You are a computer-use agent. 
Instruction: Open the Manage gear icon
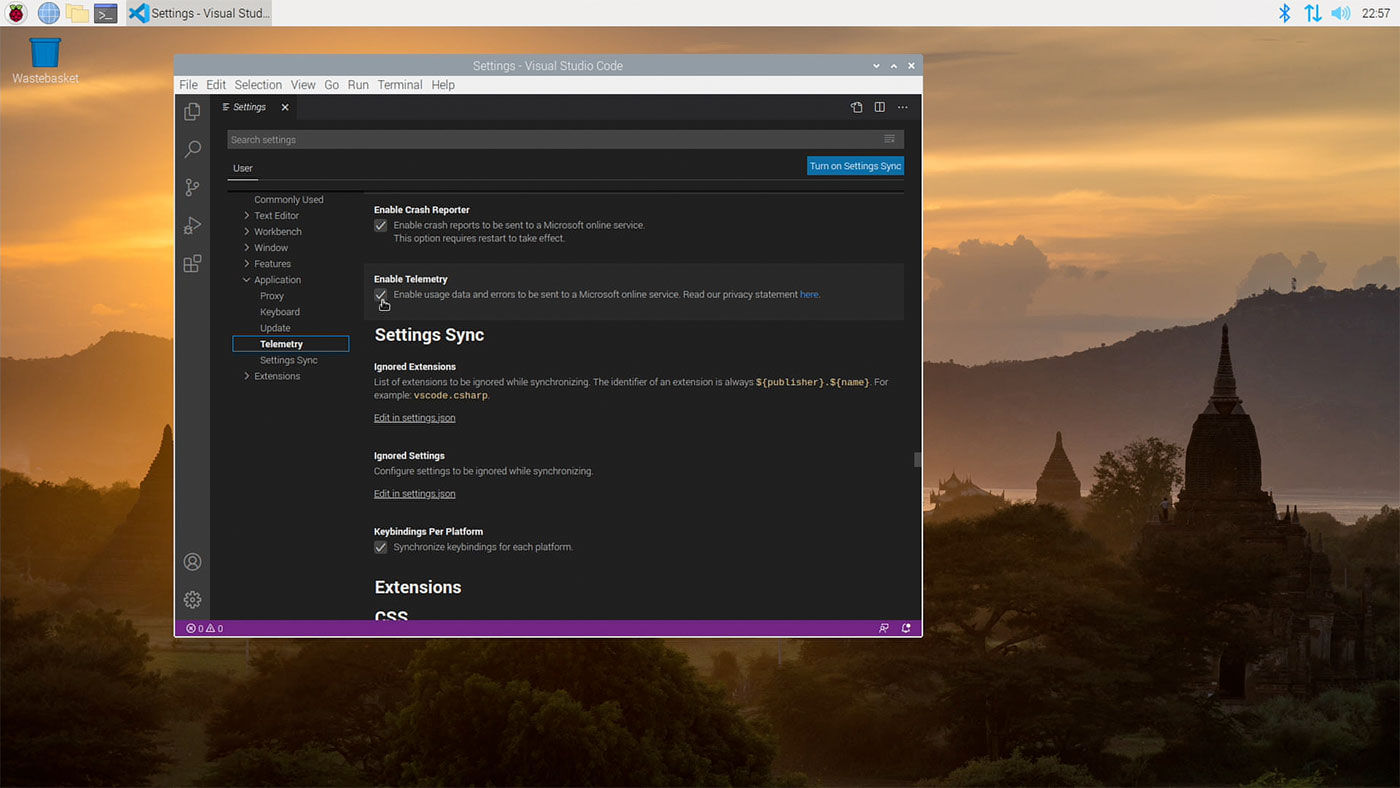pyautogui.click(x=192, y=599)
